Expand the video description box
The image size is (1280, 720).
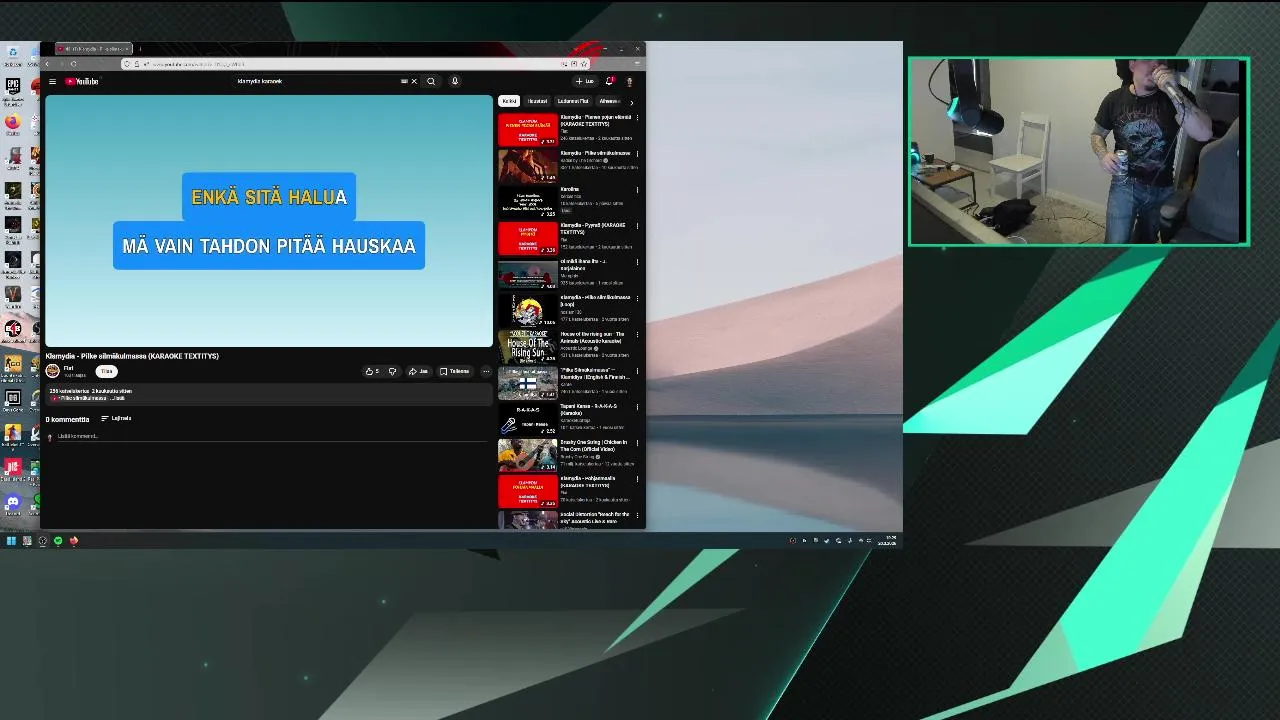pyautogui.click(x=269, y=395)
